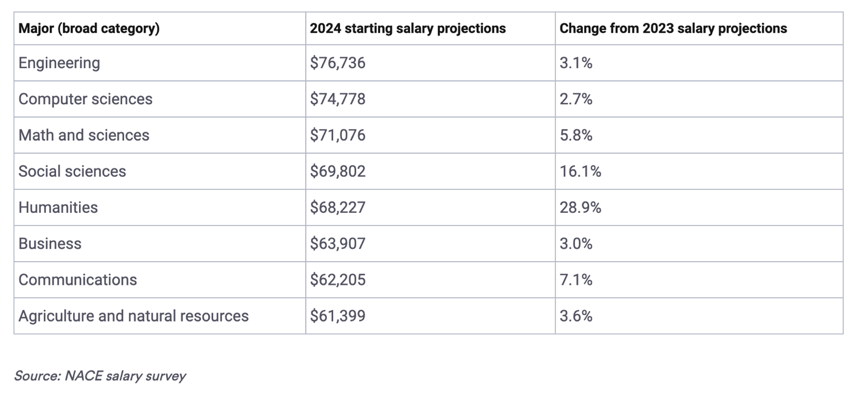Select the 7.1% change cell
This screenshot has width=864, height=406.
[576, 279]
